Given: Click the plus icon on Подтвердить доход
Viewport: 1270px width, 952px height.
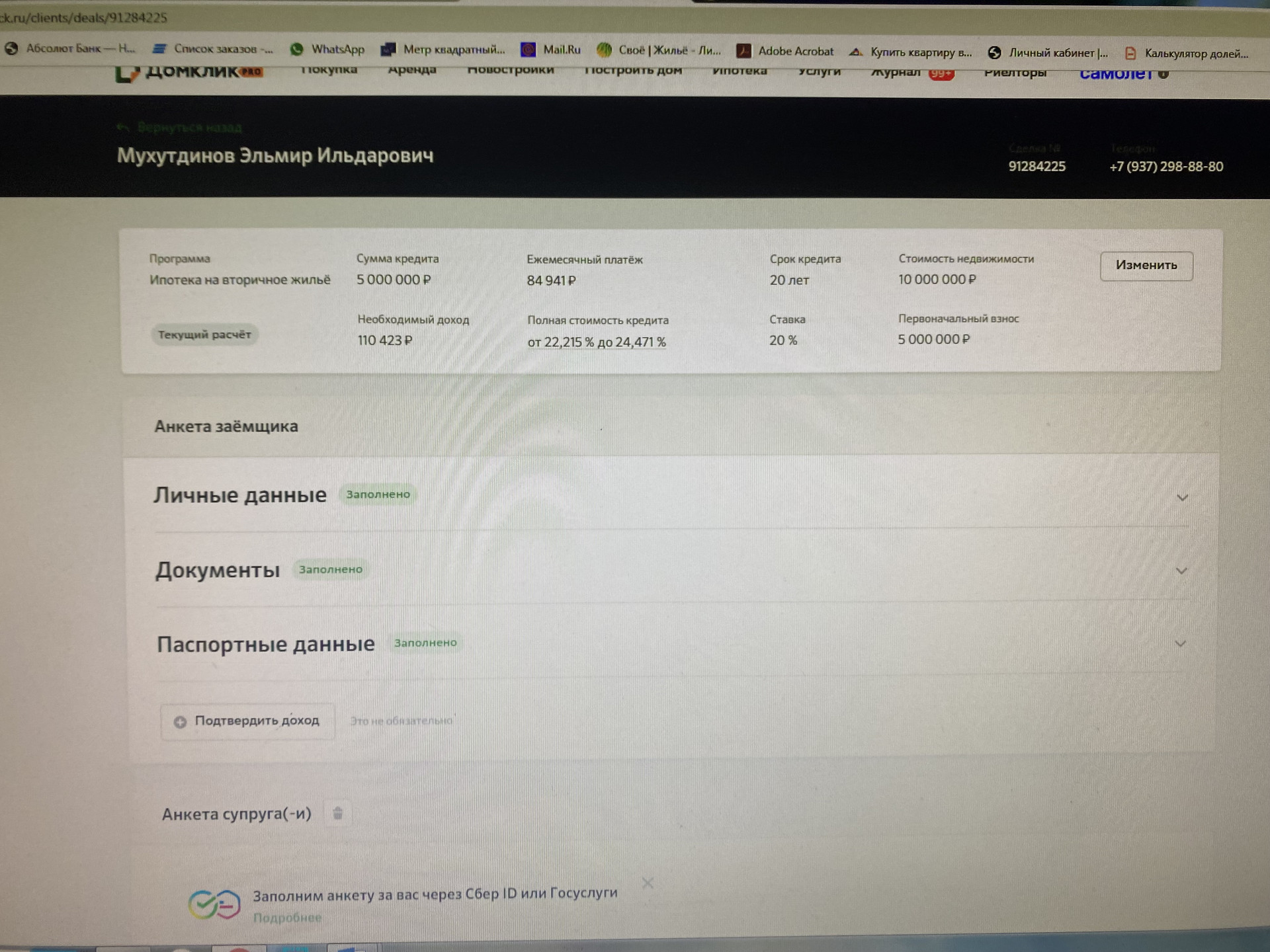Looking at the screenshot, I should 180,721.
